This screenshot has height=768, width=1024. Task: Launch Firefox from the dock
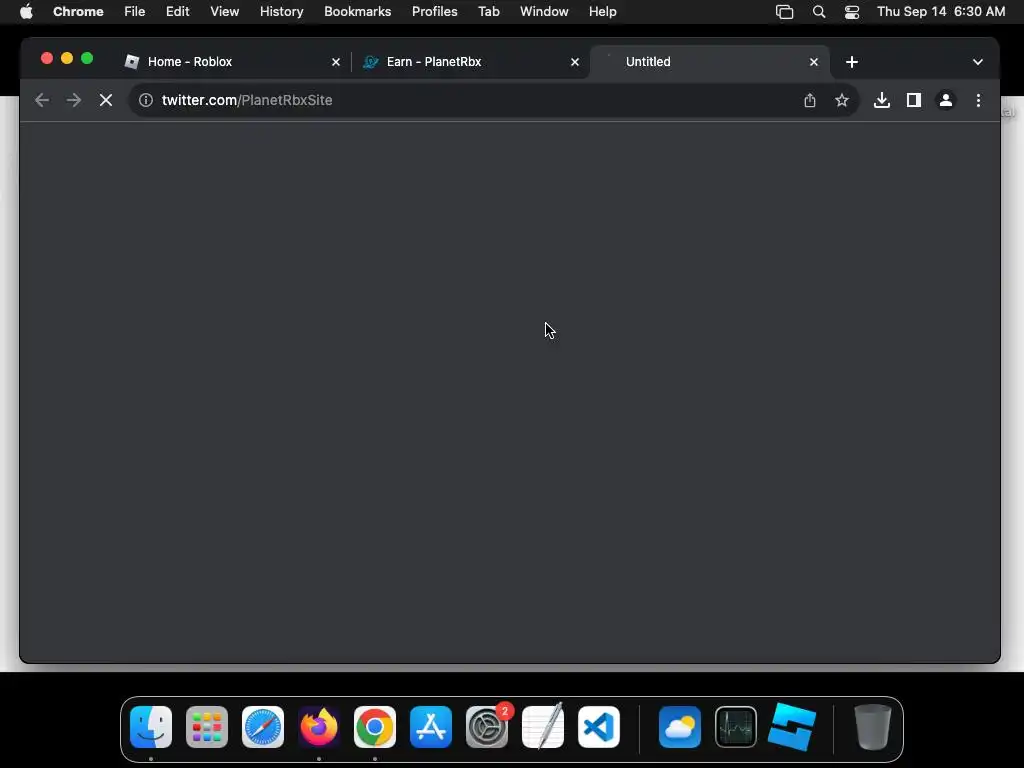point(319,727)
